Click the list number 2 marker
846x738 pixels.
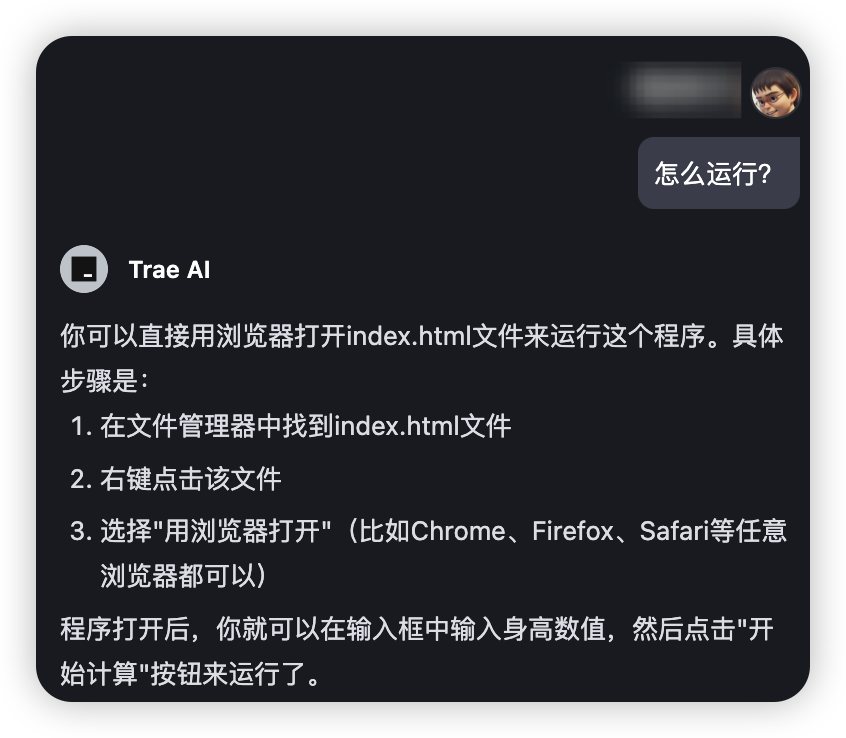(81, 479)
